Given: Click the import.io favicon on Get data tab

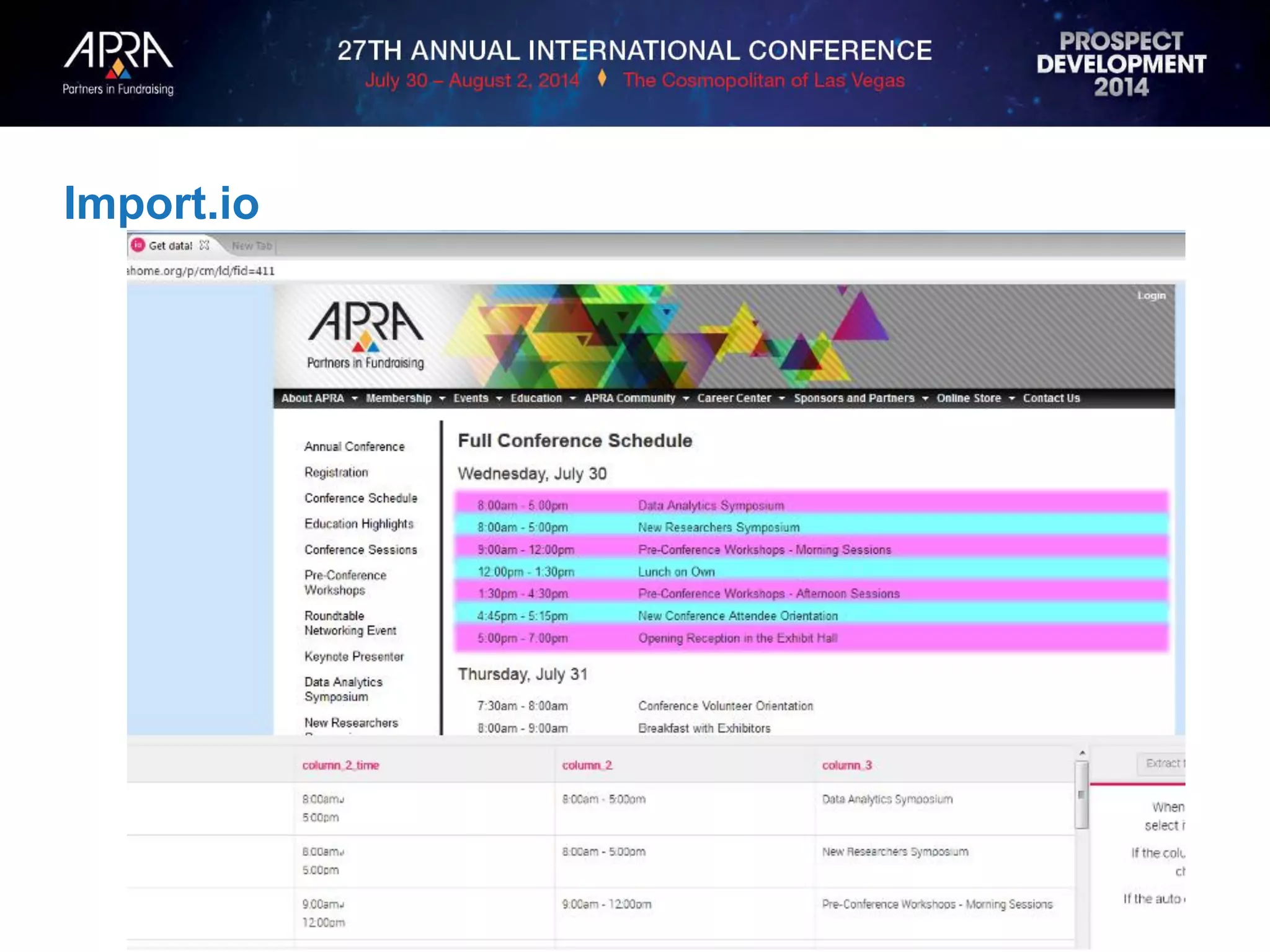Looking at the screenshot, I should click(x=138, y=245).
